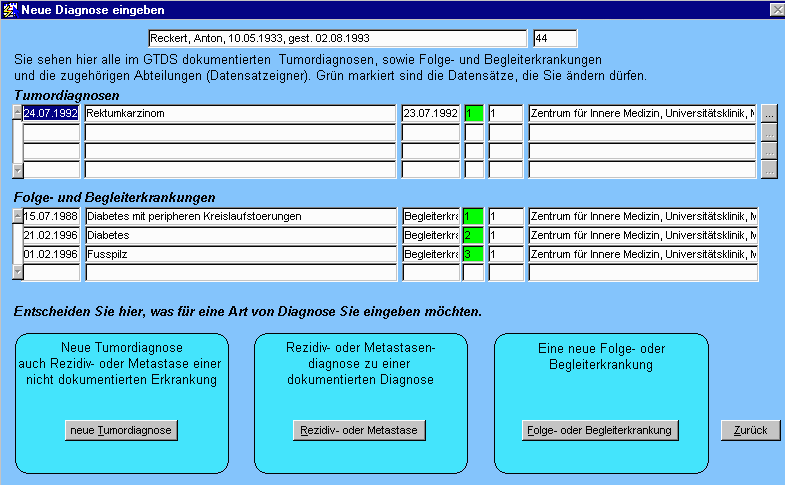Select the 'Diabetes mit peripheren Kreislaufstoerungen' entry

[240, 216]
